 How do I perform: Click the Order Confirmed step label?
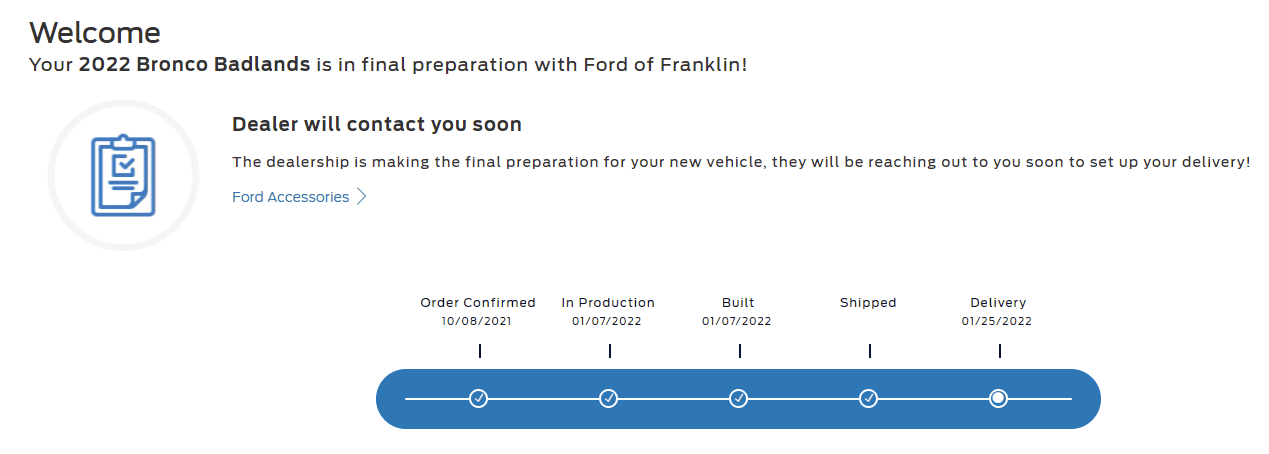478,302
